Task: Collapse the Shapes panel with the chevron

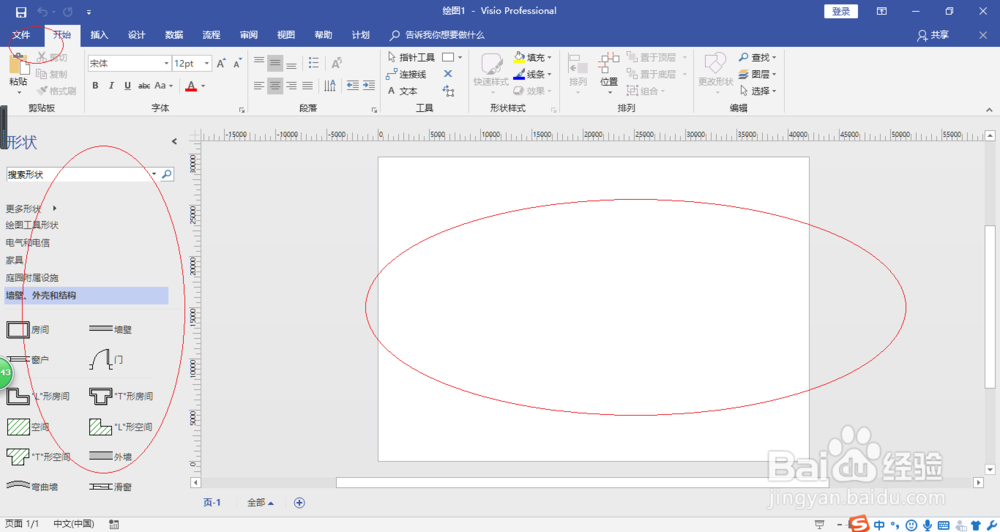Action: click(174, 142)
